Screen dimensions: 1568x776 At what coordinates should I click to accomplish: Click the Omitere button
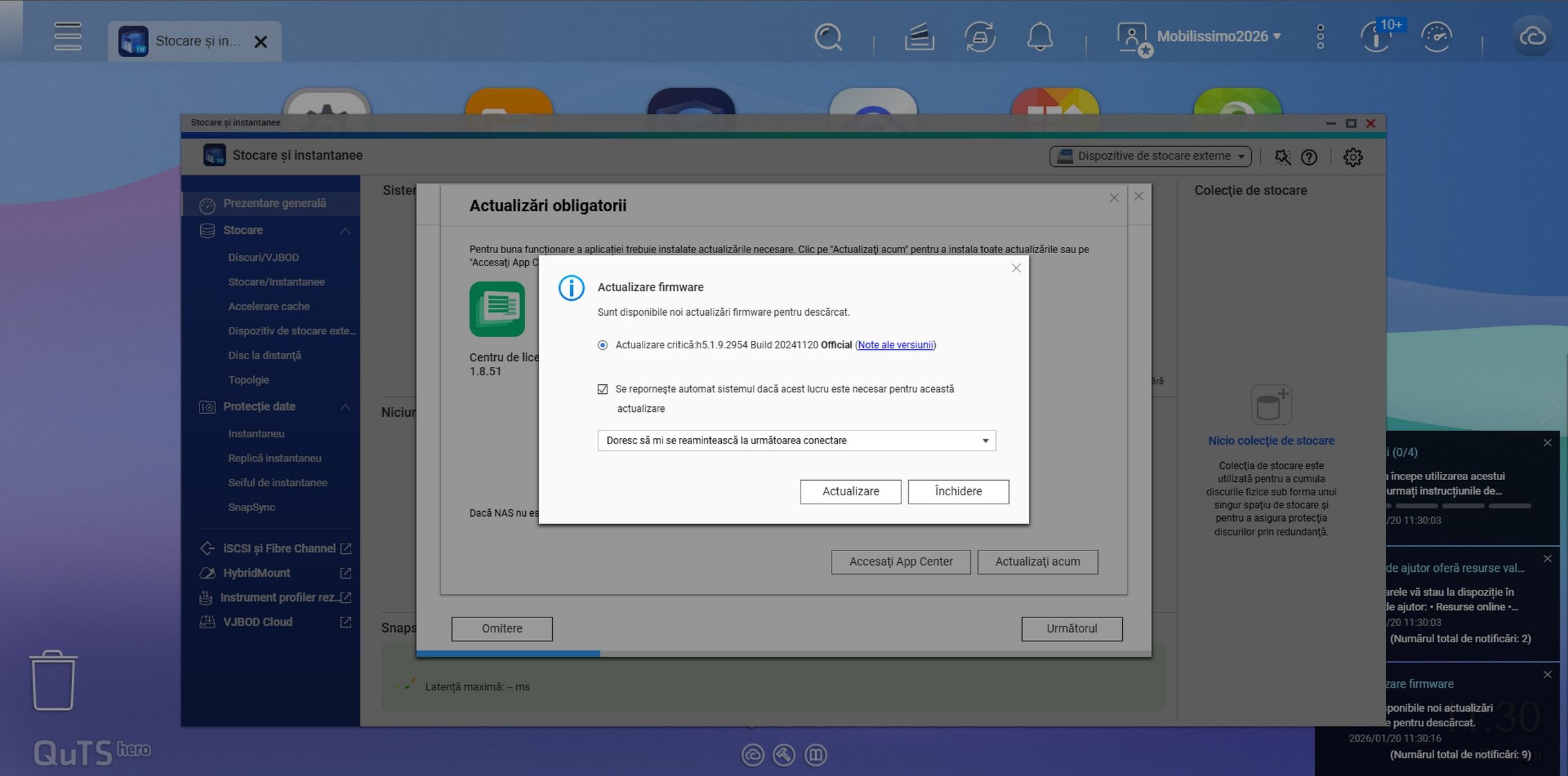tap(502, 628)
